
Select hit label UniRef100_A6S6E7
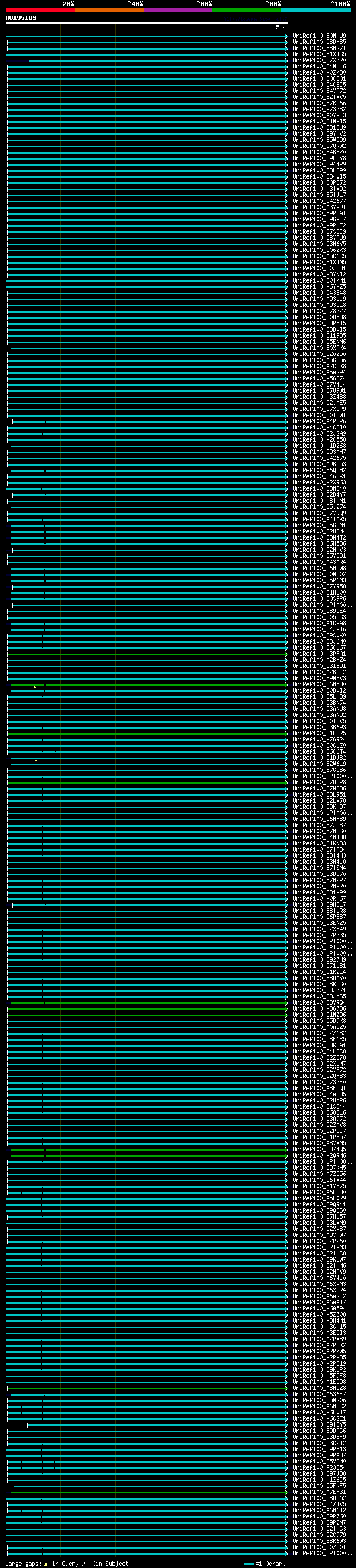coord(319,1395)
